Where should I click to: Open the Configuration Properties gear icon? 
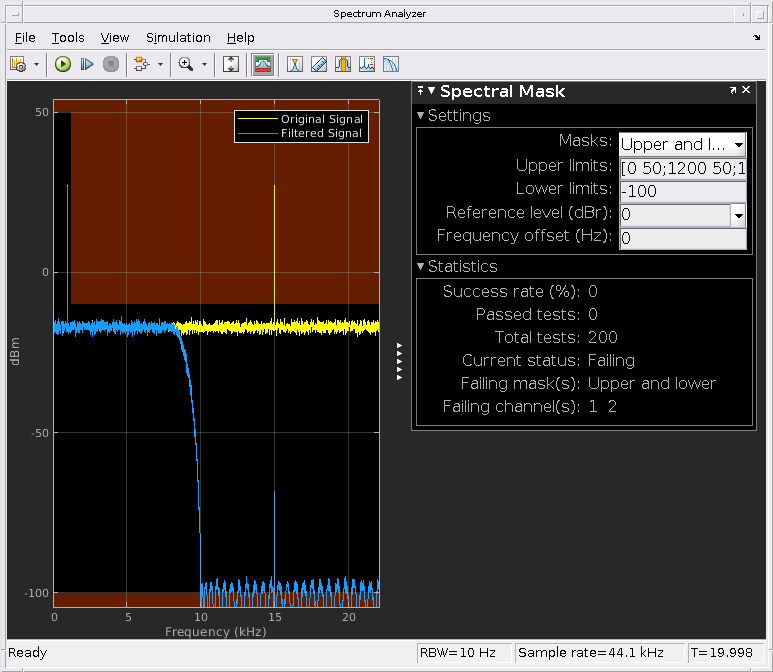[x=18, y=64]
